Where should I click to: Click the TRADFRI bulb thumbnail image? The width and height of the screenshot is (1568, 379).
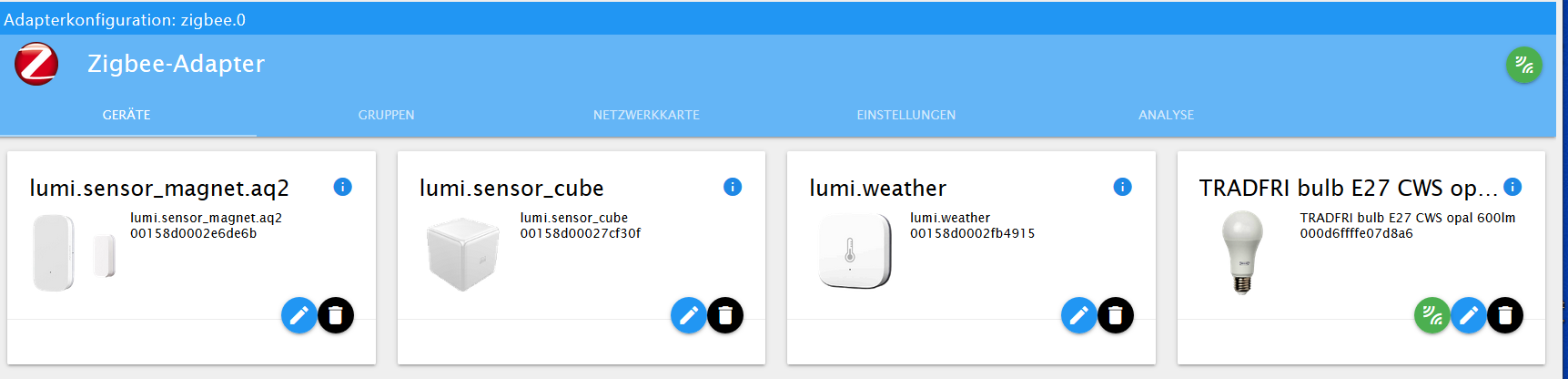1242,251
